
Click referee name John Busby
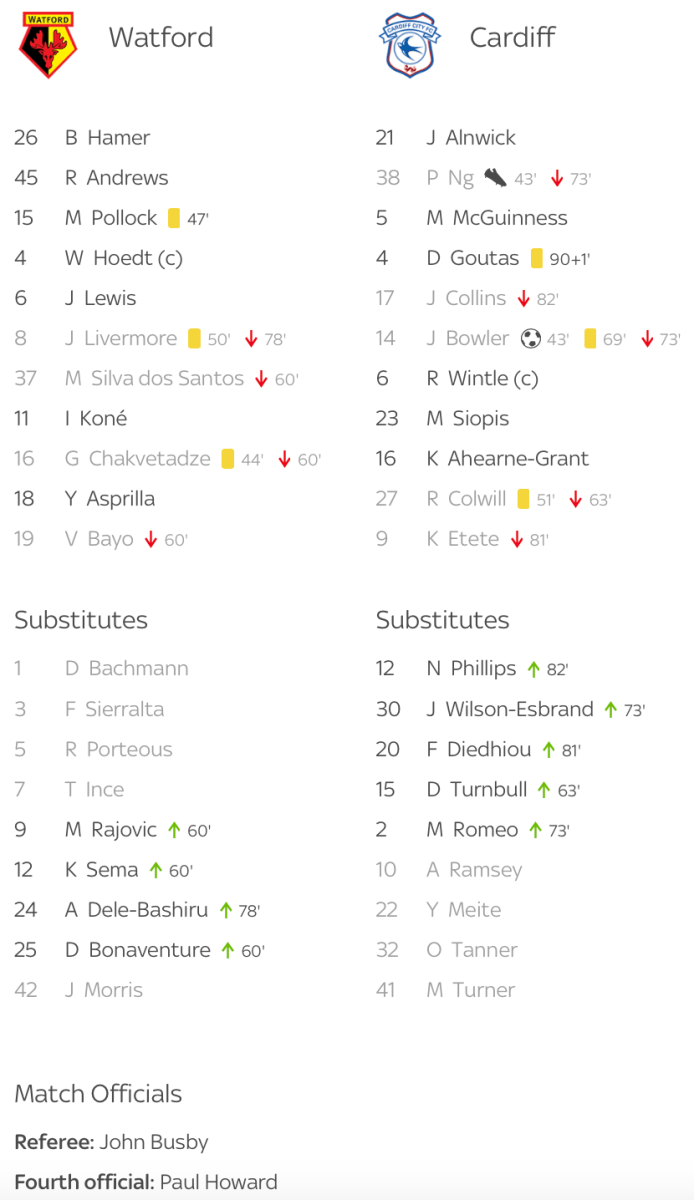click(154, 1142)
